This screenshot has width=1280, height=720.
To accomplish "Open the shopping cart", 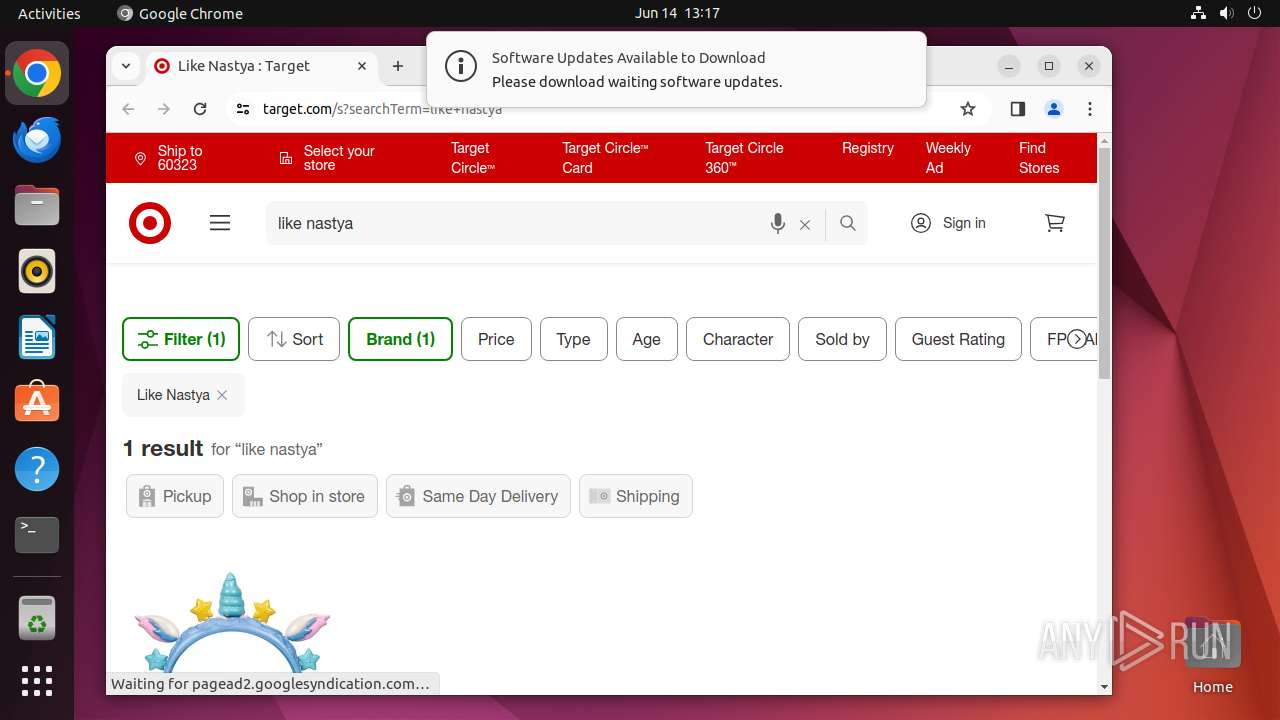I will point(1055,223).
